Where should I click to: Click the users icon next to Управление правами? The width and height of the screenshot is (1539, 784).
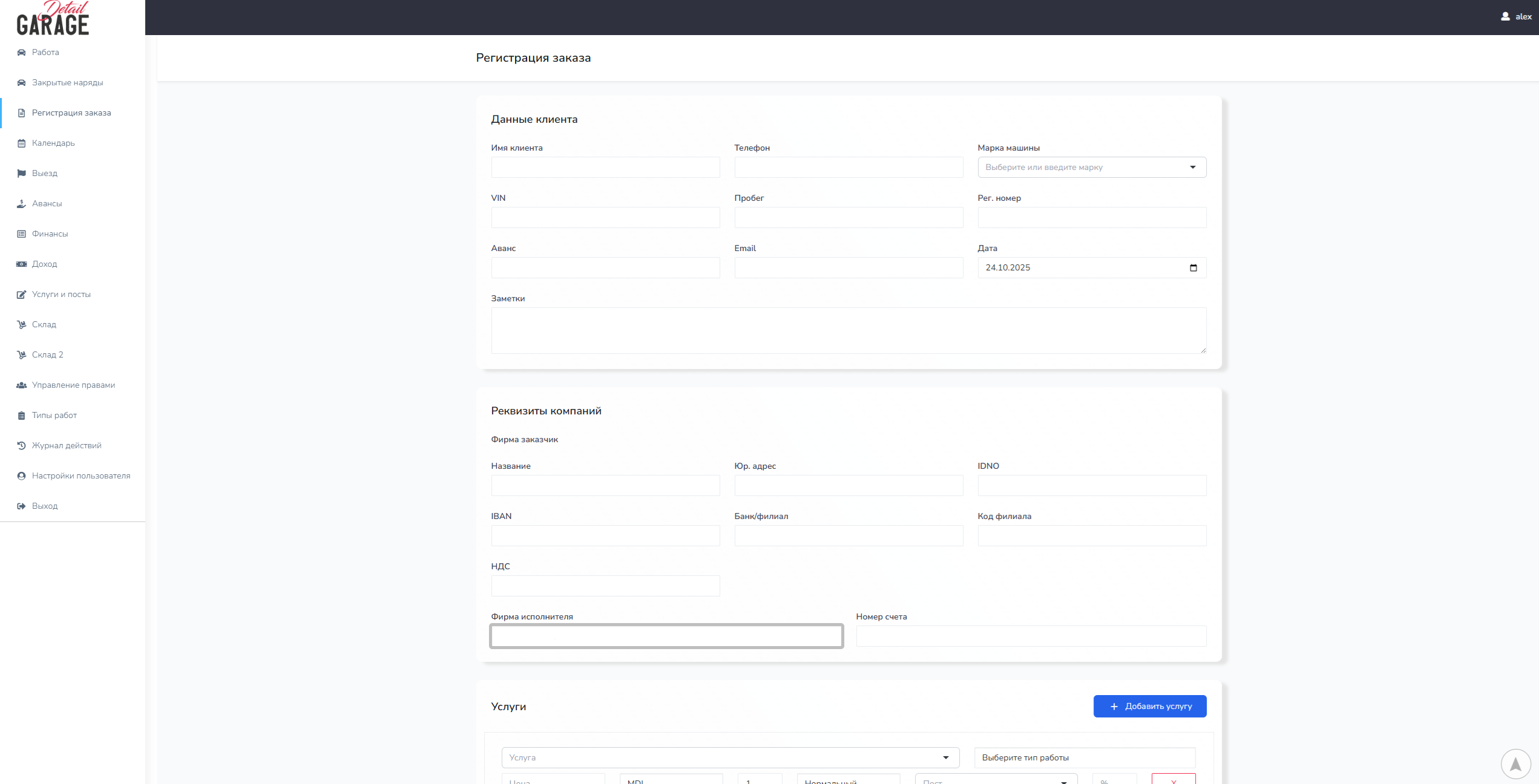click(x=21, y=385)
